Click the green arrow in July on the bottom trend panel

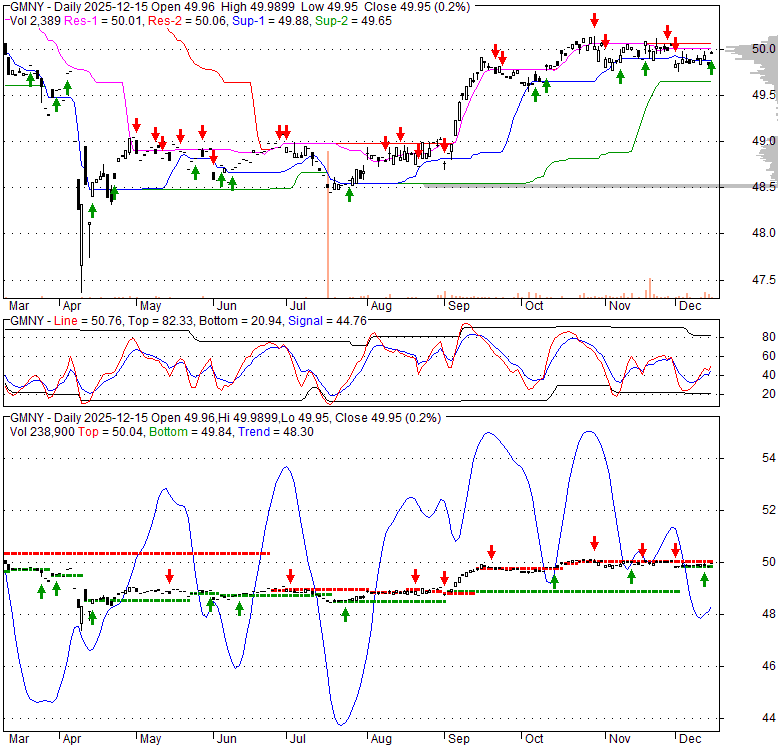click(x=345, y=614)
